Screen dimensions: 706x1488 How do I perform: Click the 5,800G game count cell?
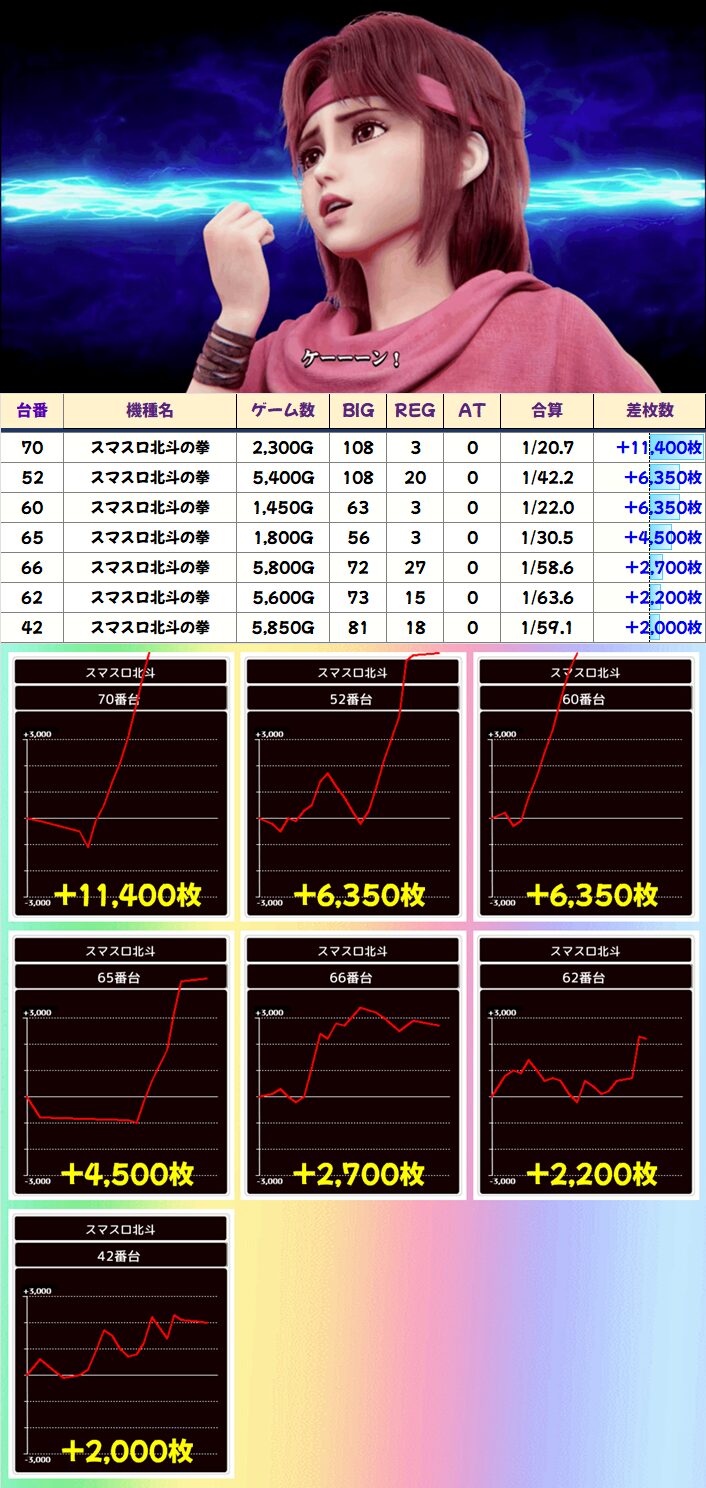coord(283,568)
